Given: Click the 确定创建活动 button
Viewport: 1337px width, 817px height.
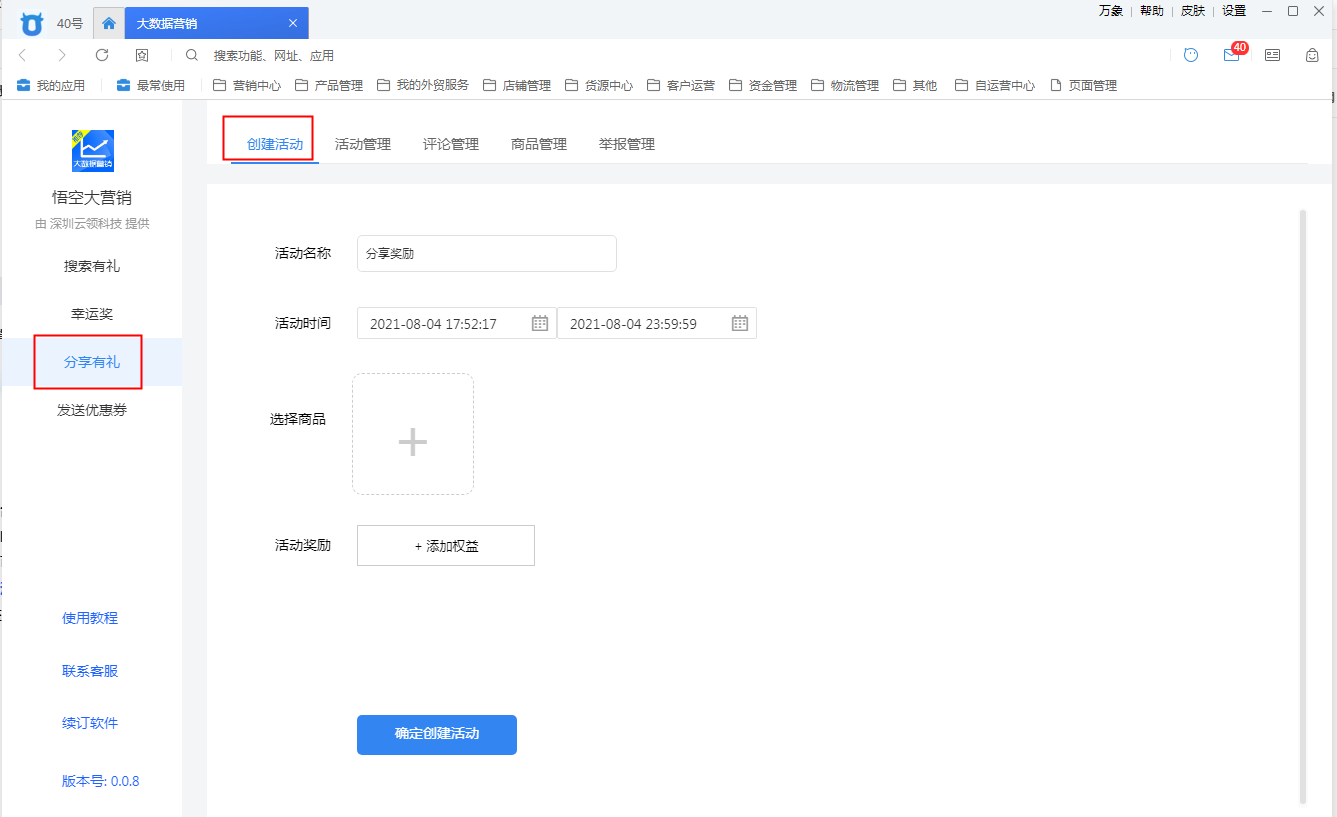Looking at the screenshot, I should 437,734.
